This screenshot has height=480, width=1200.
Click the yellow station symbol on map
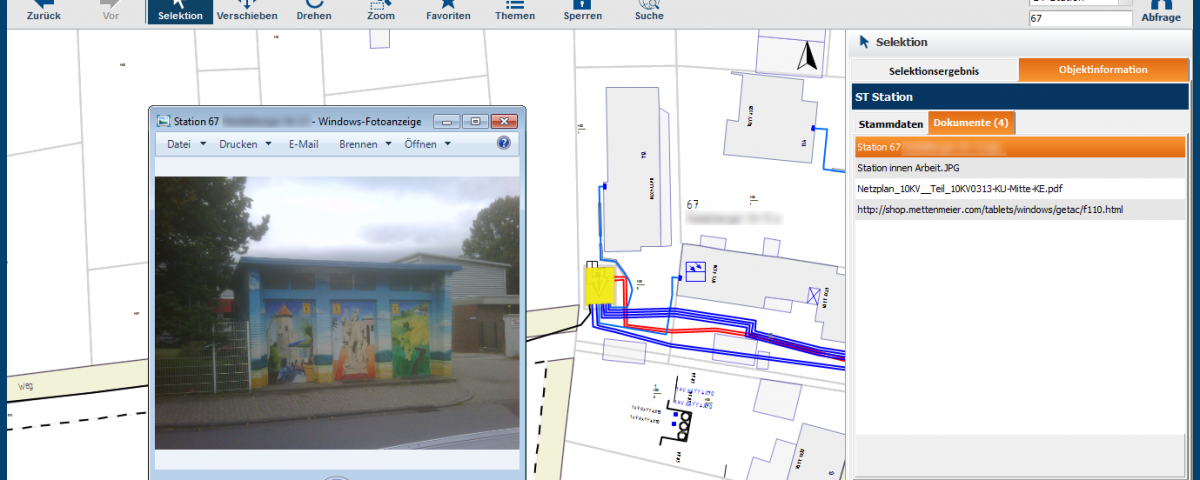pos(599,288)
